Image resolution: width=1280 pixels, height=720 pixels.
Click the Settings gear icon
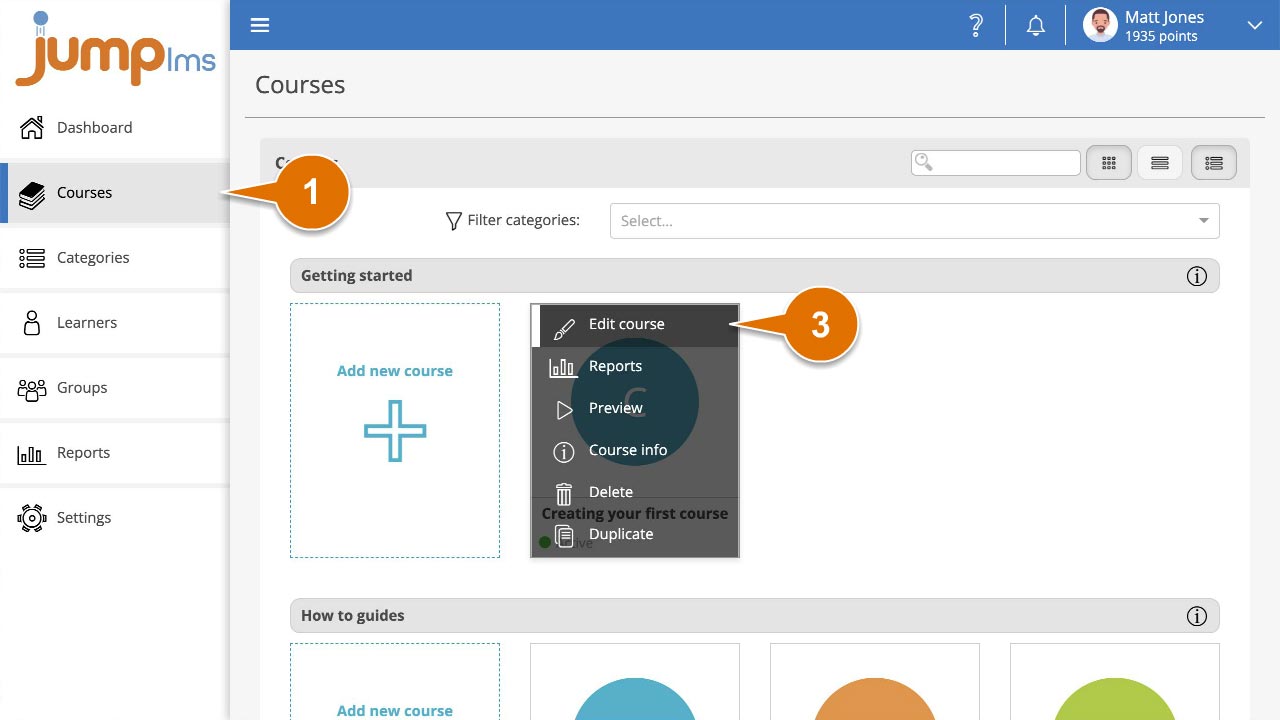[32, 517]
